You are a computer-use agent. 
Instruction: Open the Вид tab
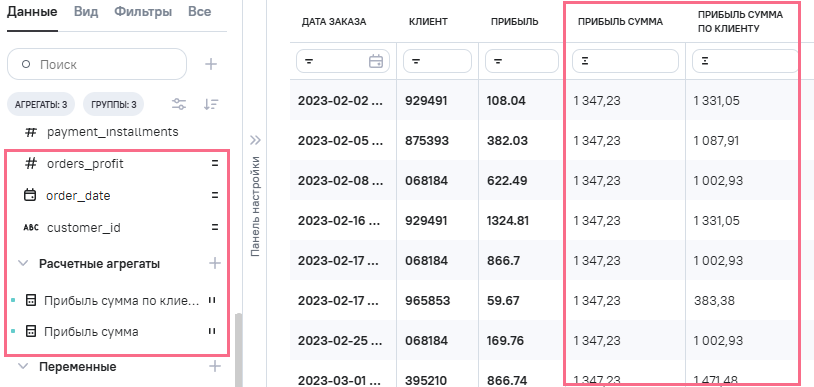click(x=86, y=12)
